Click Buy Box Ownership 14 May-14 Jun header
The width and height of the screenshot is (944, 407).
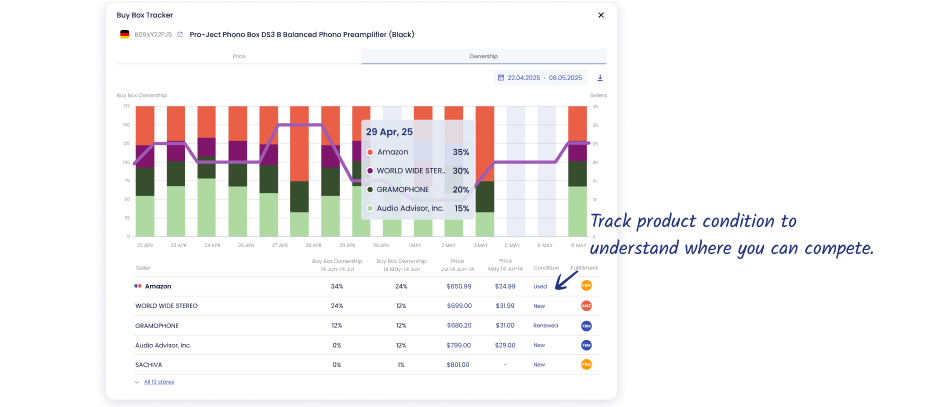402,265
